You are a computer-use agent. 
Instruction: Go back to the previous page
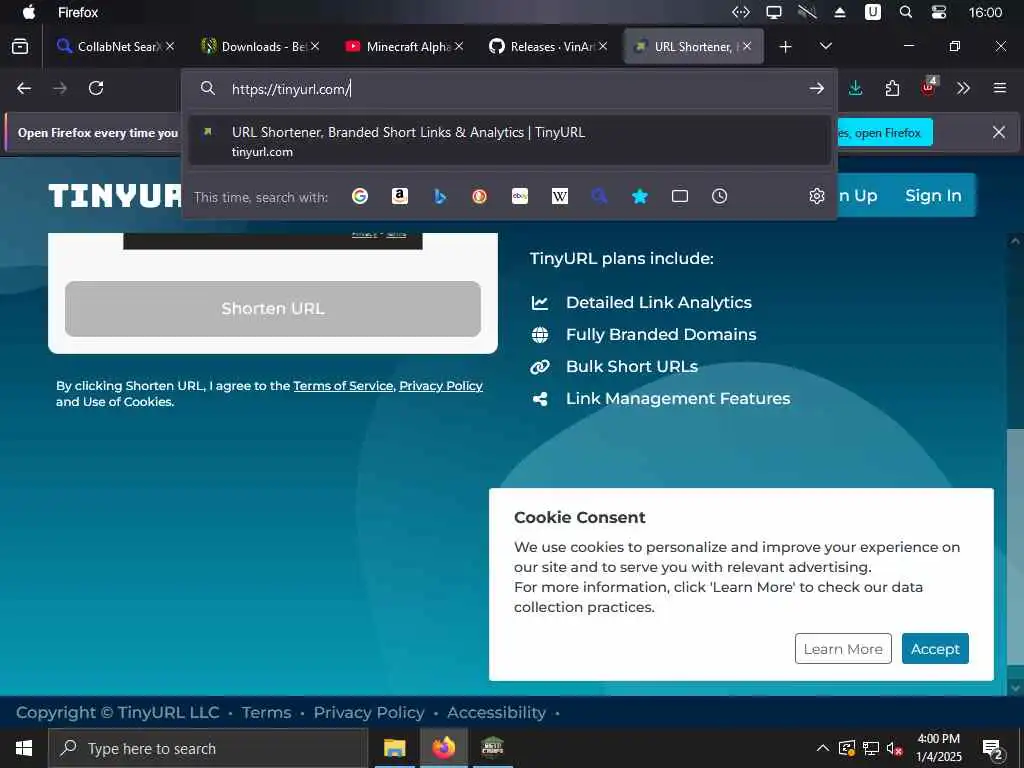24,88
